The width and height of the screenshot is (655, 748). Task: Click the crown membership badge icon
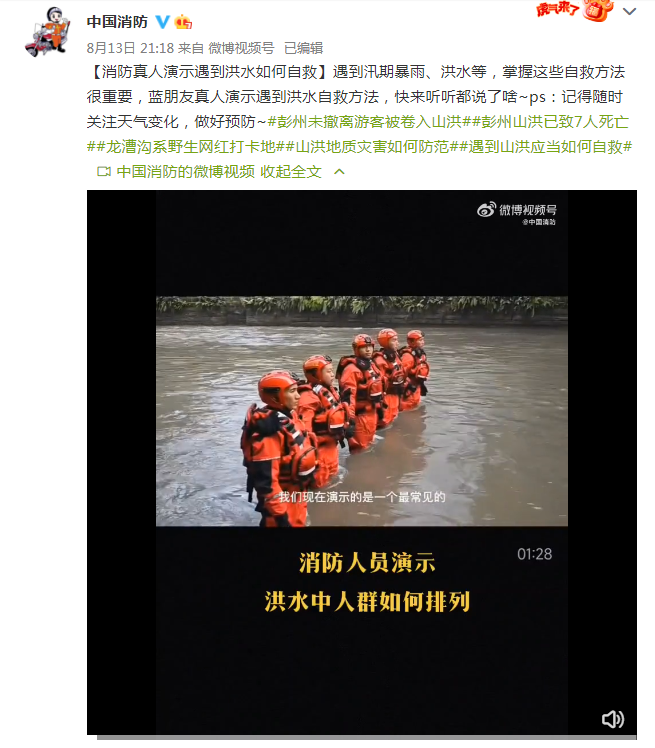(183, 22)
